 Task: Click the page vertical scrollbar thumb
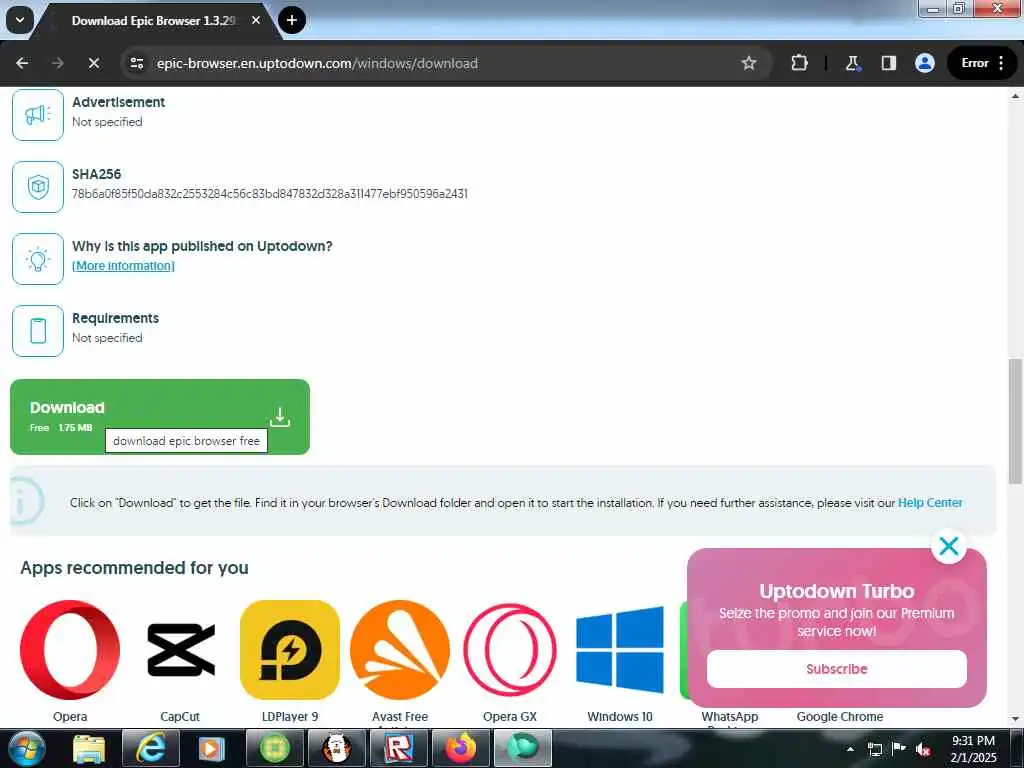coord(1015,421)
